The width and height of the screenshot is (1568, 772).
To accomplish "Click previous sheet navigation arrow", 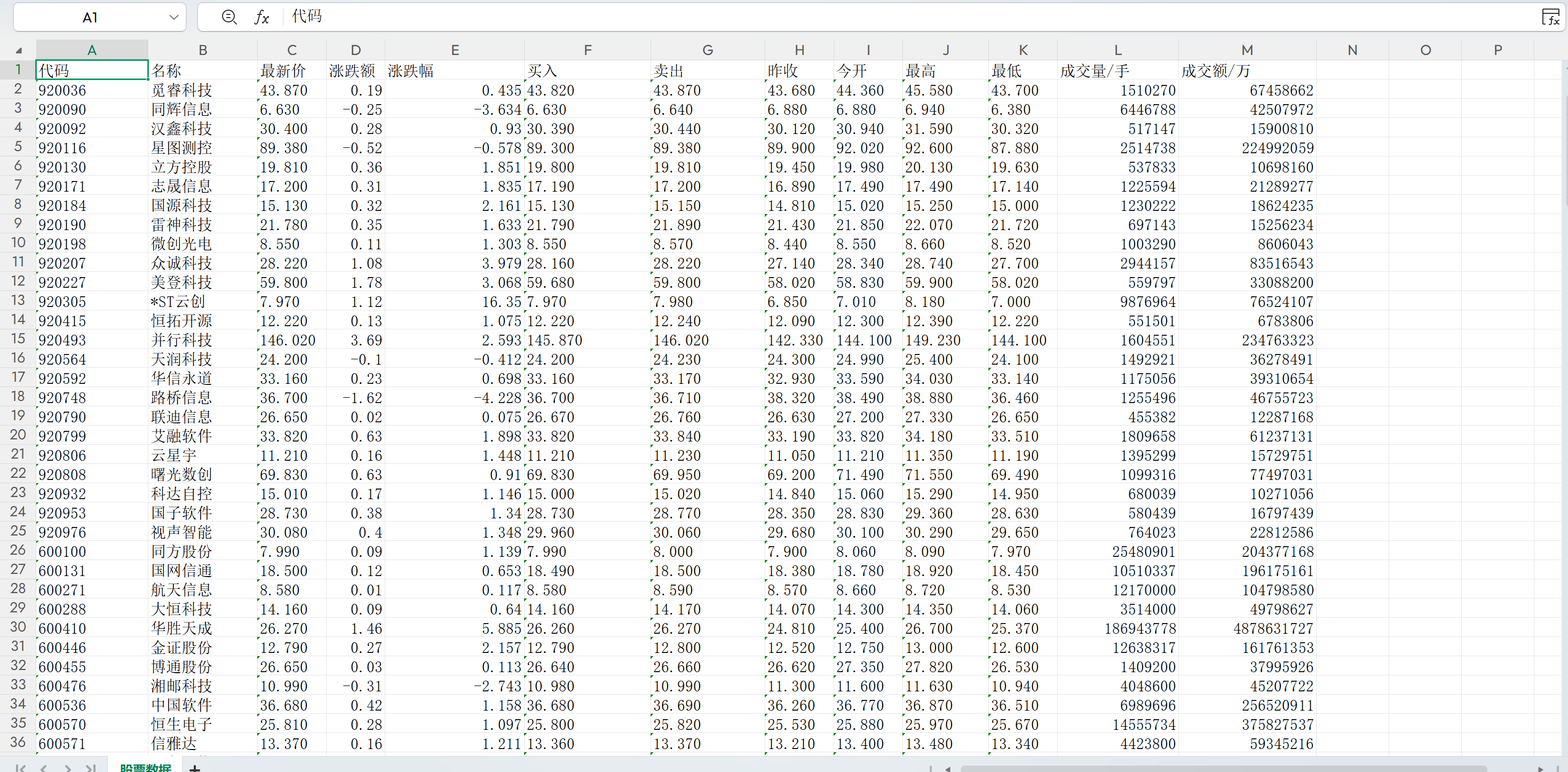I will [x=44, y=768].
